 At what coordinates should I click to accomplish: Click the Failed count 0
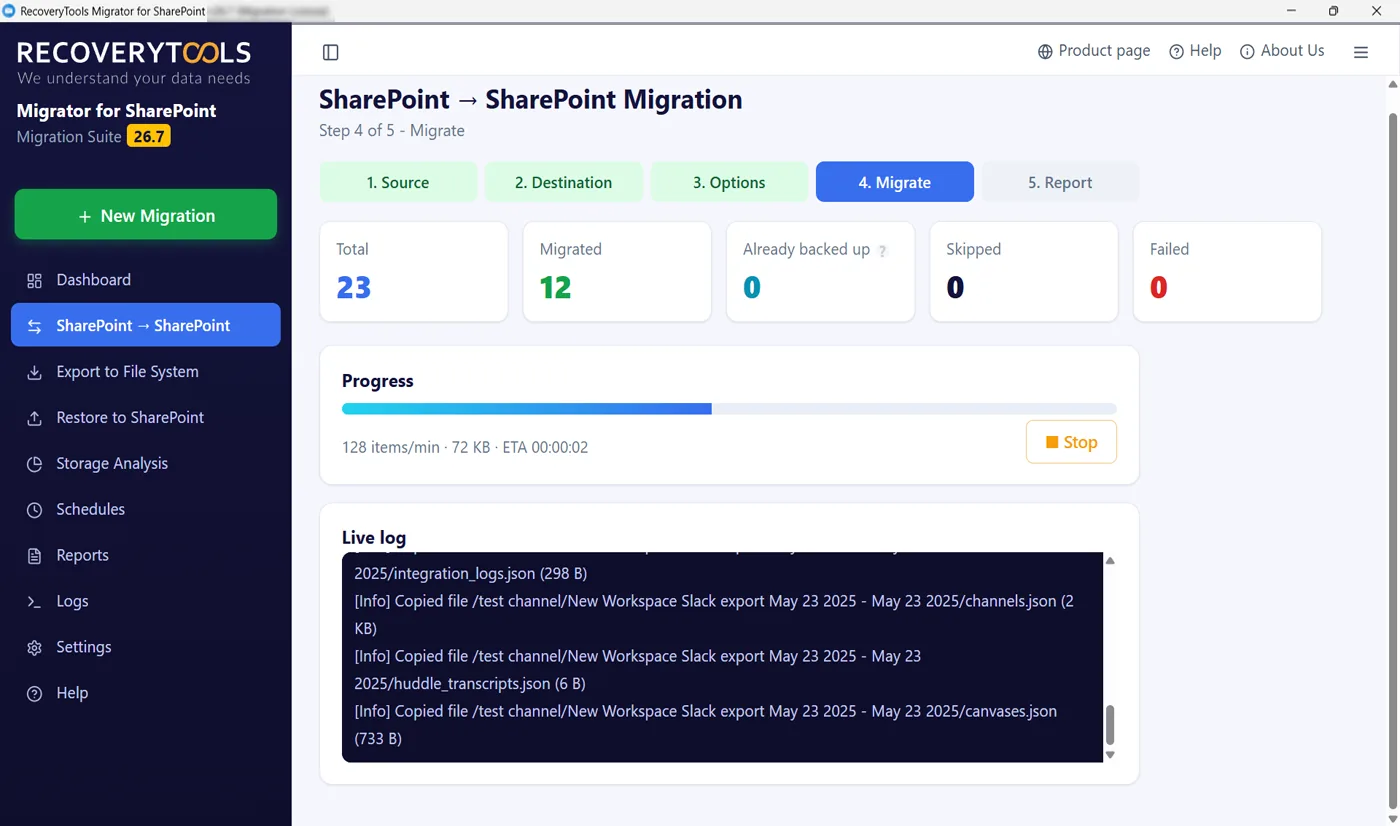tap(1159, 288)
